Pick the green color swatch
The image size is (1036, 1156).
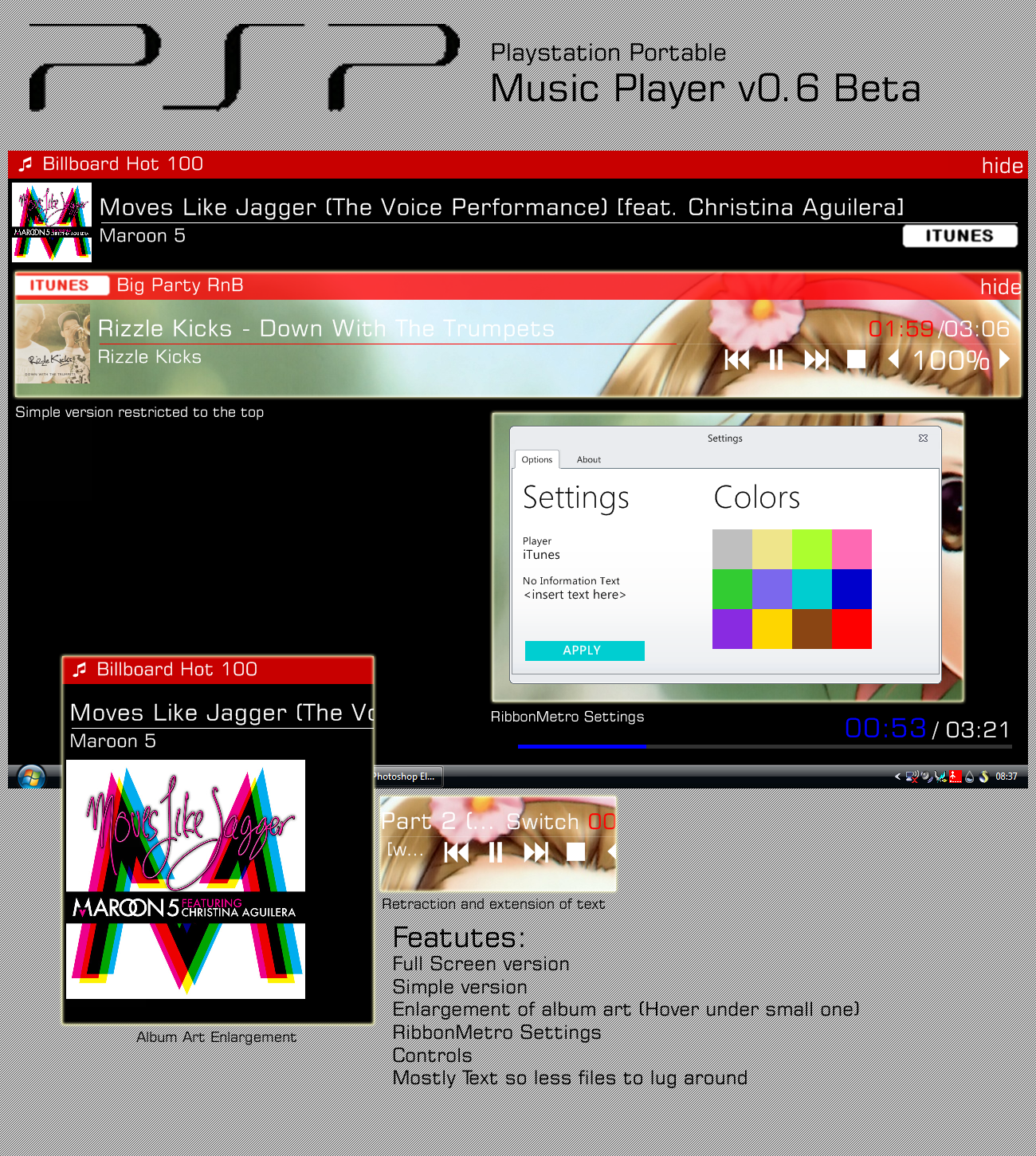coord(732,589)
